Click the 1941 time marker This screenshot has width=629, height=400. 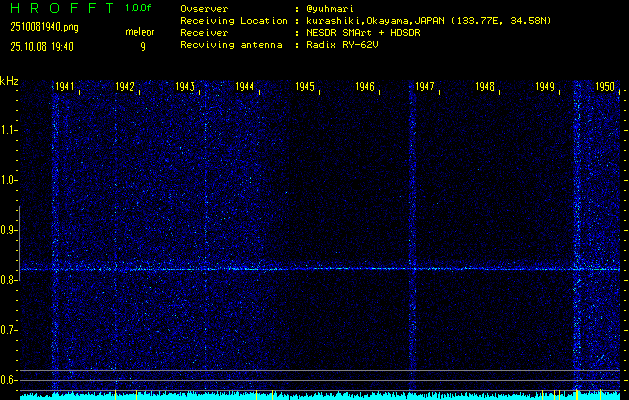coord(65,87)
